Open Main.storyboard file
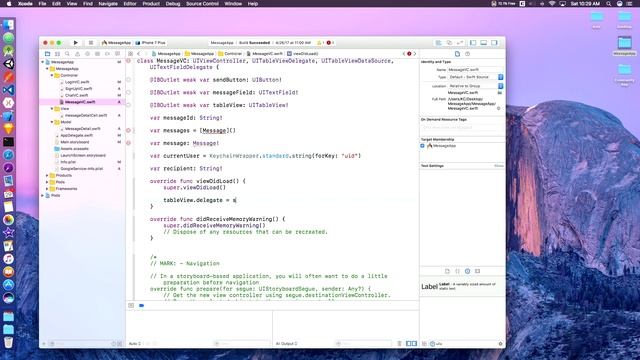The width and height of the screenshot is (640, 360). click(74, 142)
